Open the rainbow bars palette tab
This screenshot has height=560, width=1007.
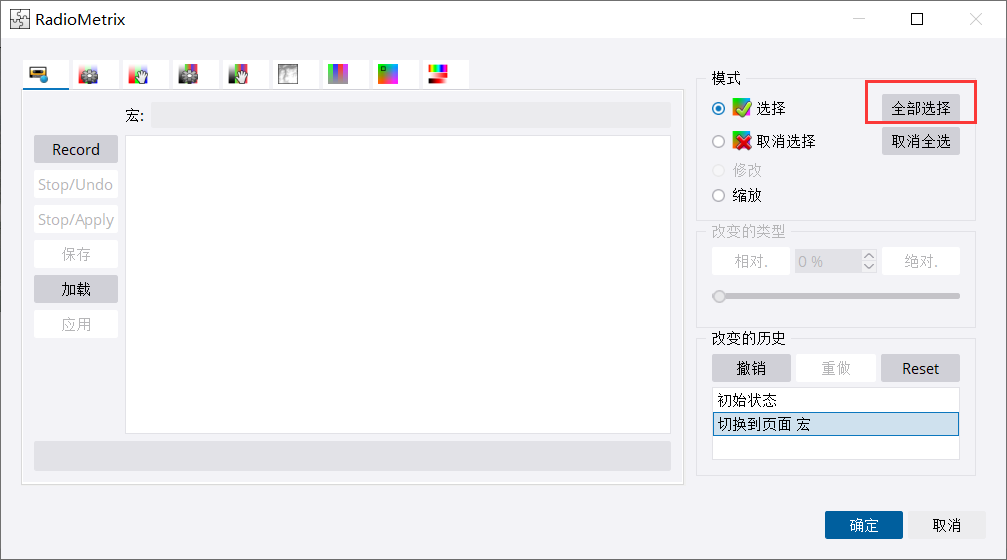coord(438,74)
